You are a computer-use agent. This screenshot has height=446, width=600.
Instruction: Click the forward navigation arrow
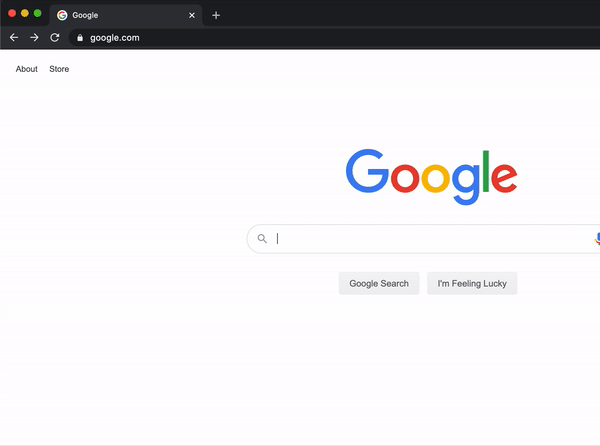[34, 37]
